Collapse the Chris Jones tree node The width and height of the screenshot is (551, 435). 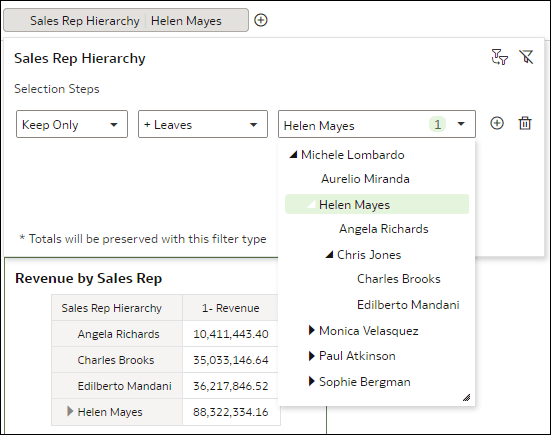point(329,254)
